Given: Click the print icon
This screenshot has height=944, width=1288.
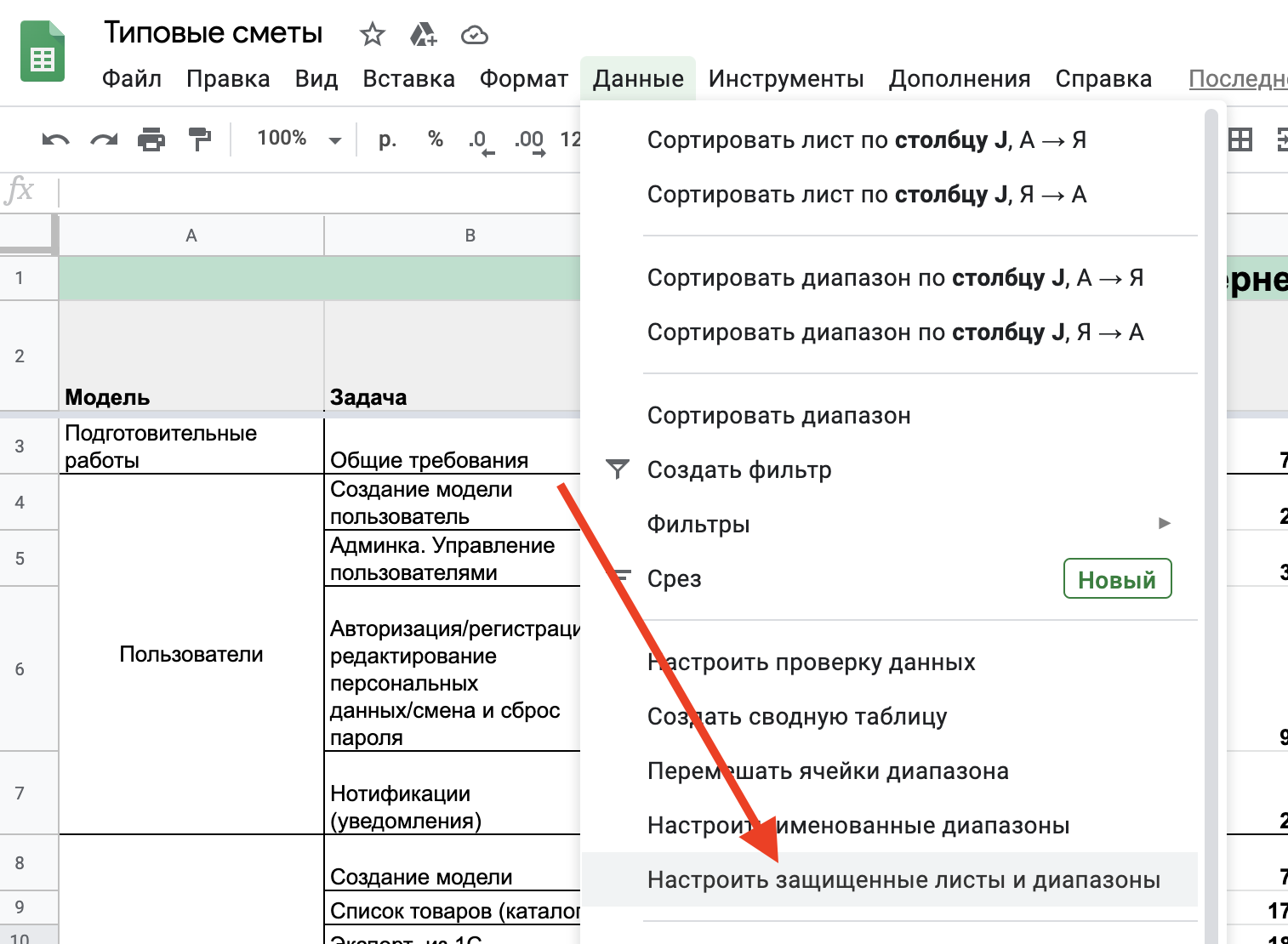Looking at the screenshot, I should 151,139.
